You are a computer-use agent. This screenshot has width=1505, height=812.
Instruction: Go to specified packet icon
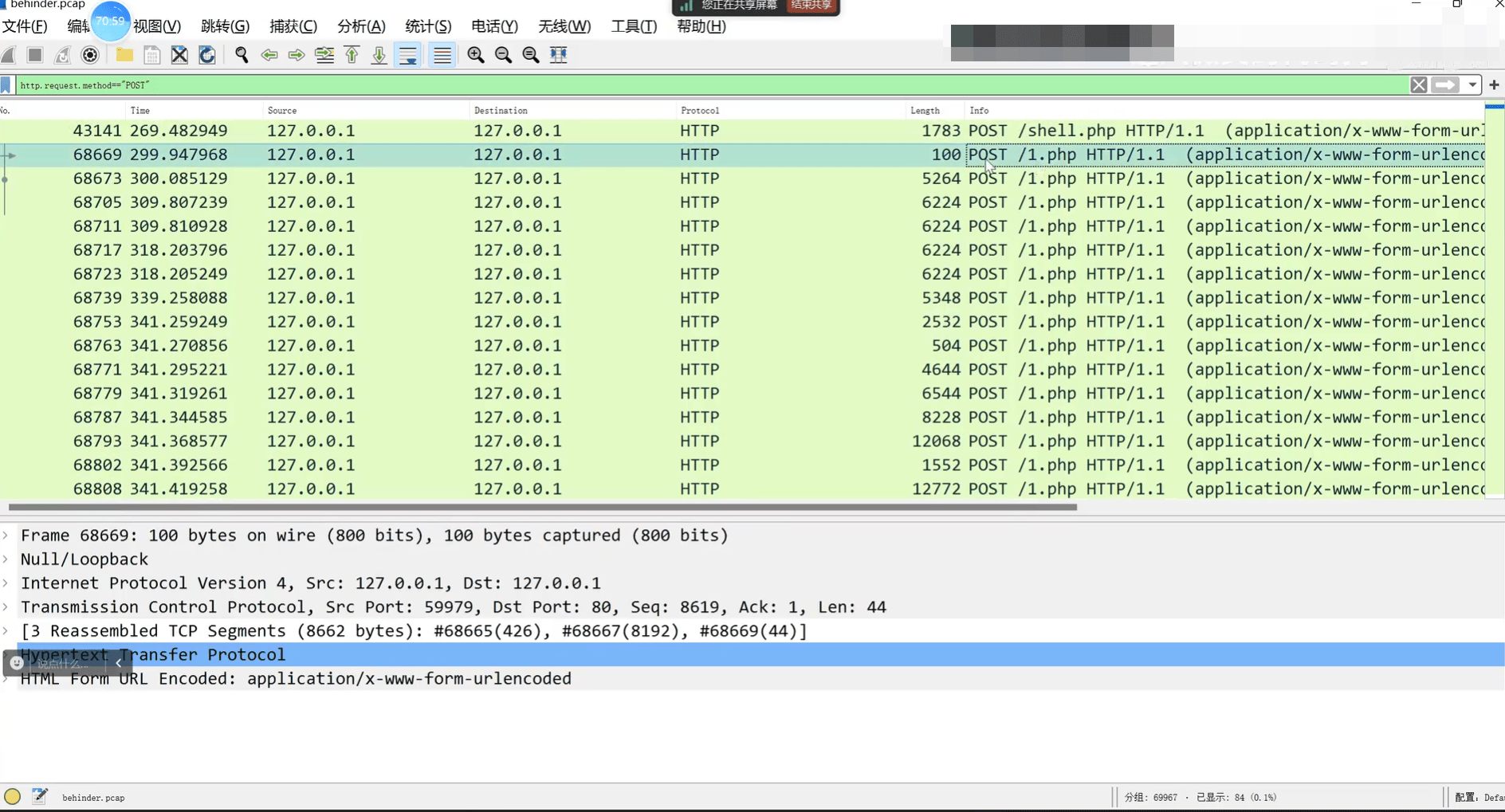pos(324,55)
